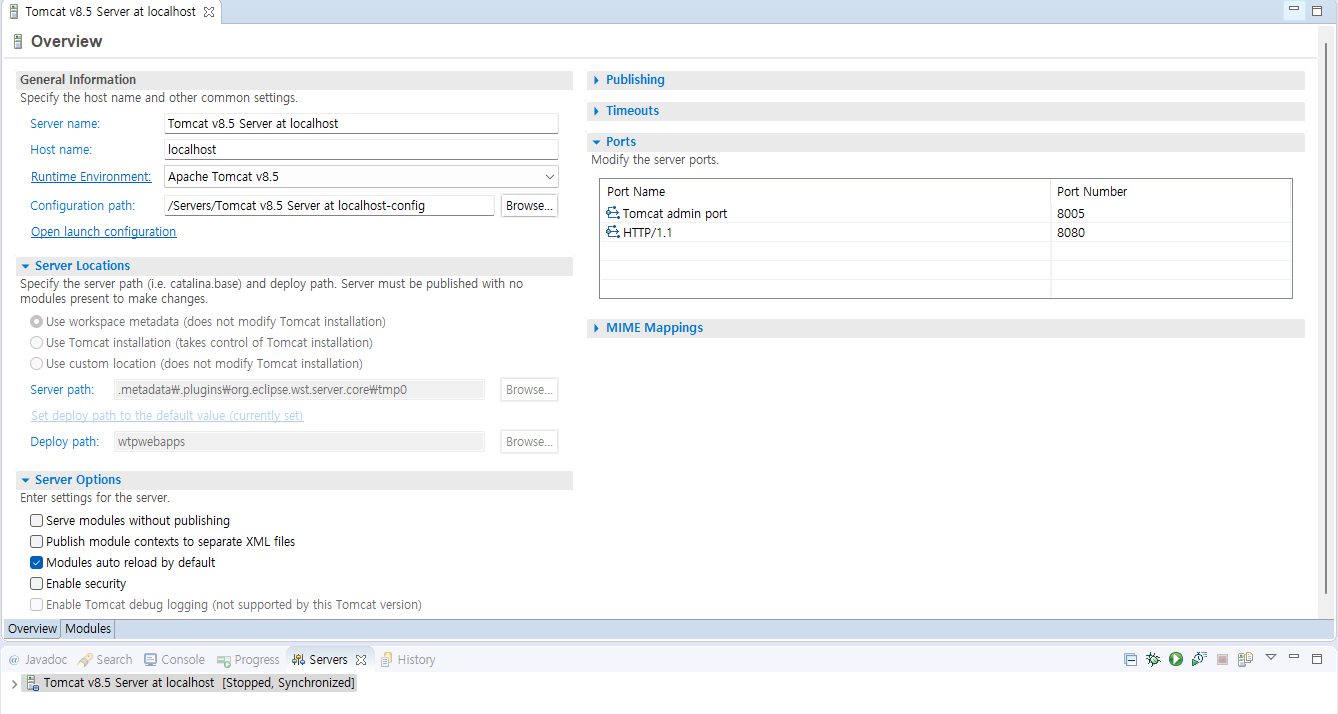Maximize the Servers bottom panel
Image resolution: width=1338 pixels, height=714 pixels.
click(1317, 659)
